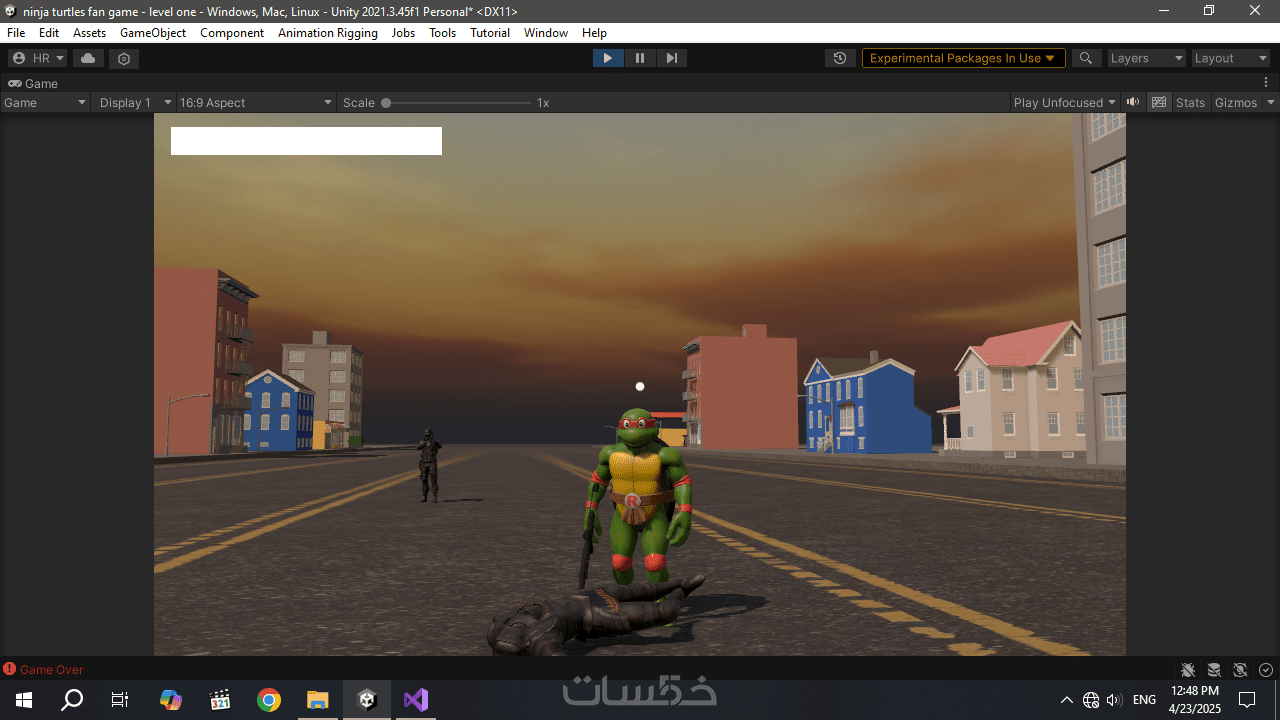Switch to Unity from the taskbar
Image resolution: width=1280 pixels, height=720 pixels.
pos(367,700)
